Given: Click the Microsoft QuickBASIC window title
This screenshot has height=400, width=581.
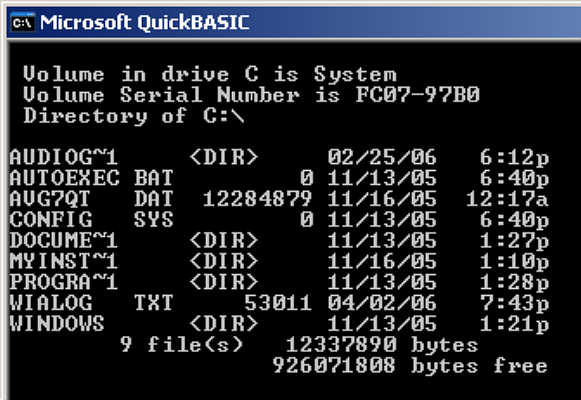Looking at the screenshot, I should (145, 23).
